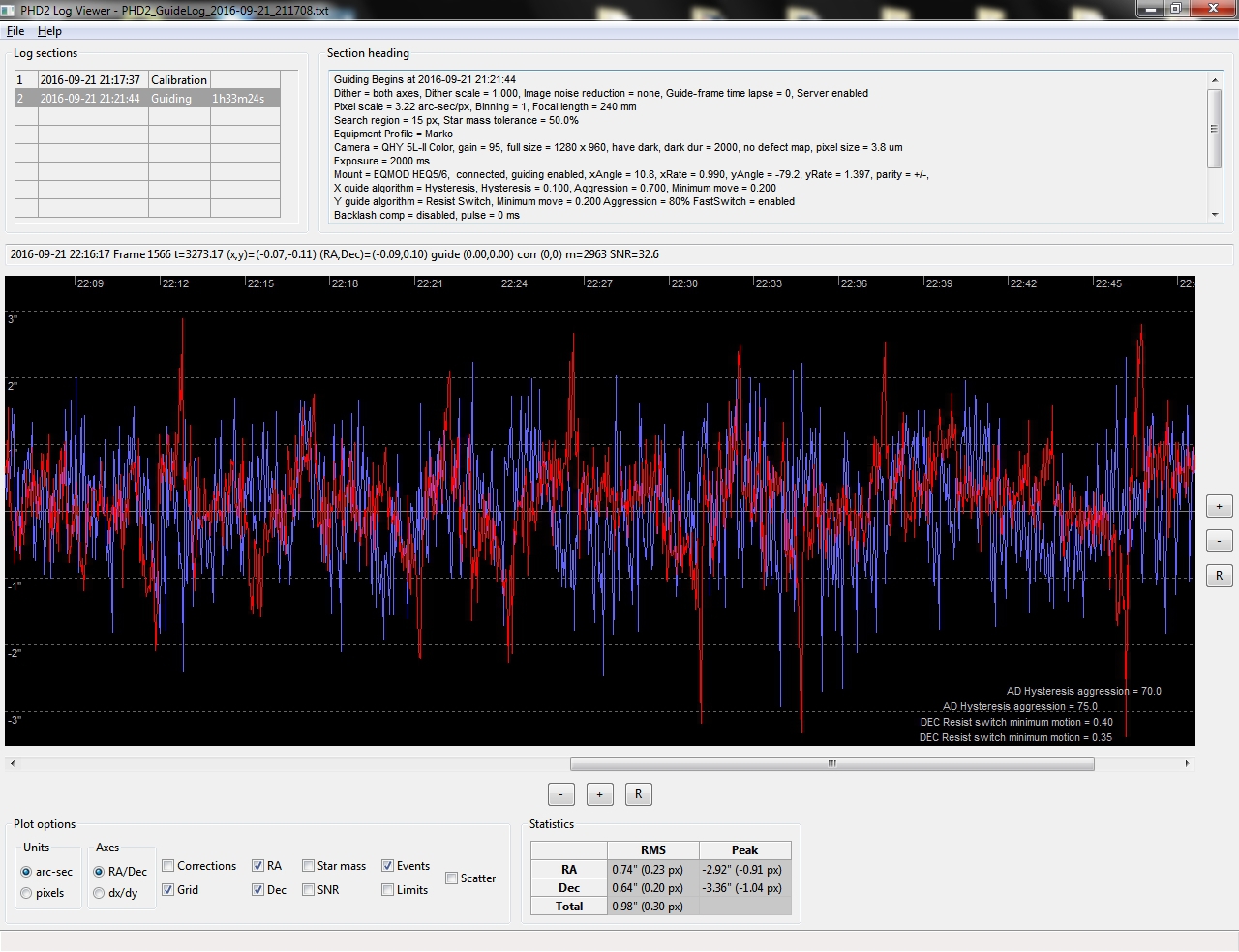
Task: Click the Frame 1566 status line
Action: point(334,254)
